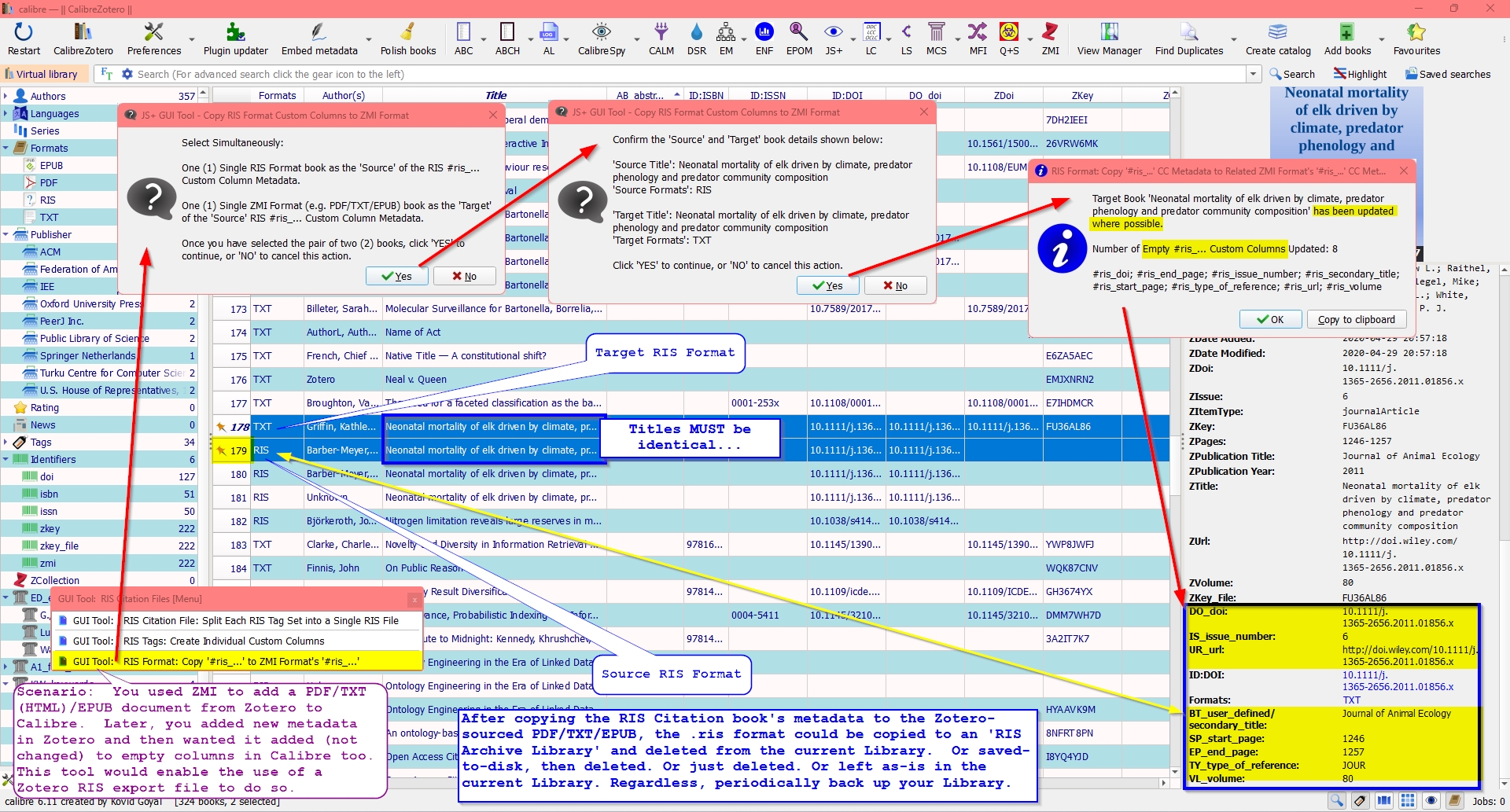The height and width of the screenshot is (812, 1510).
Task: Toggle the Cover grid layout button
Action: [1408, 801]
